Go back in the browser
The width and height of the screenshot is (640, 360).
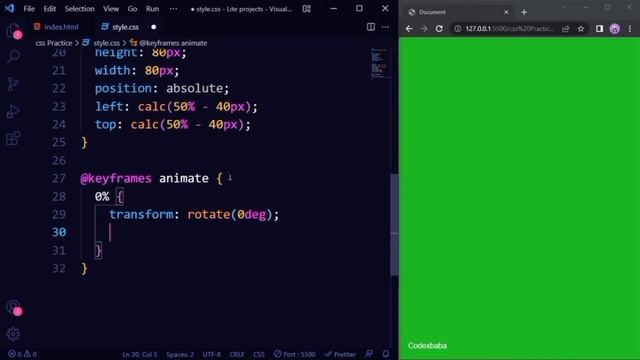tap(409, 29)
